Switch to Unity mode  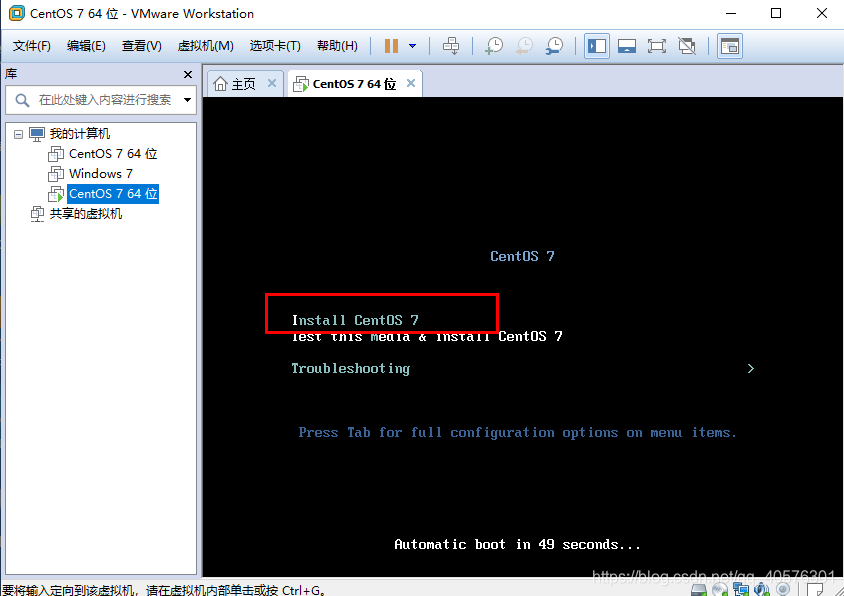687,46
